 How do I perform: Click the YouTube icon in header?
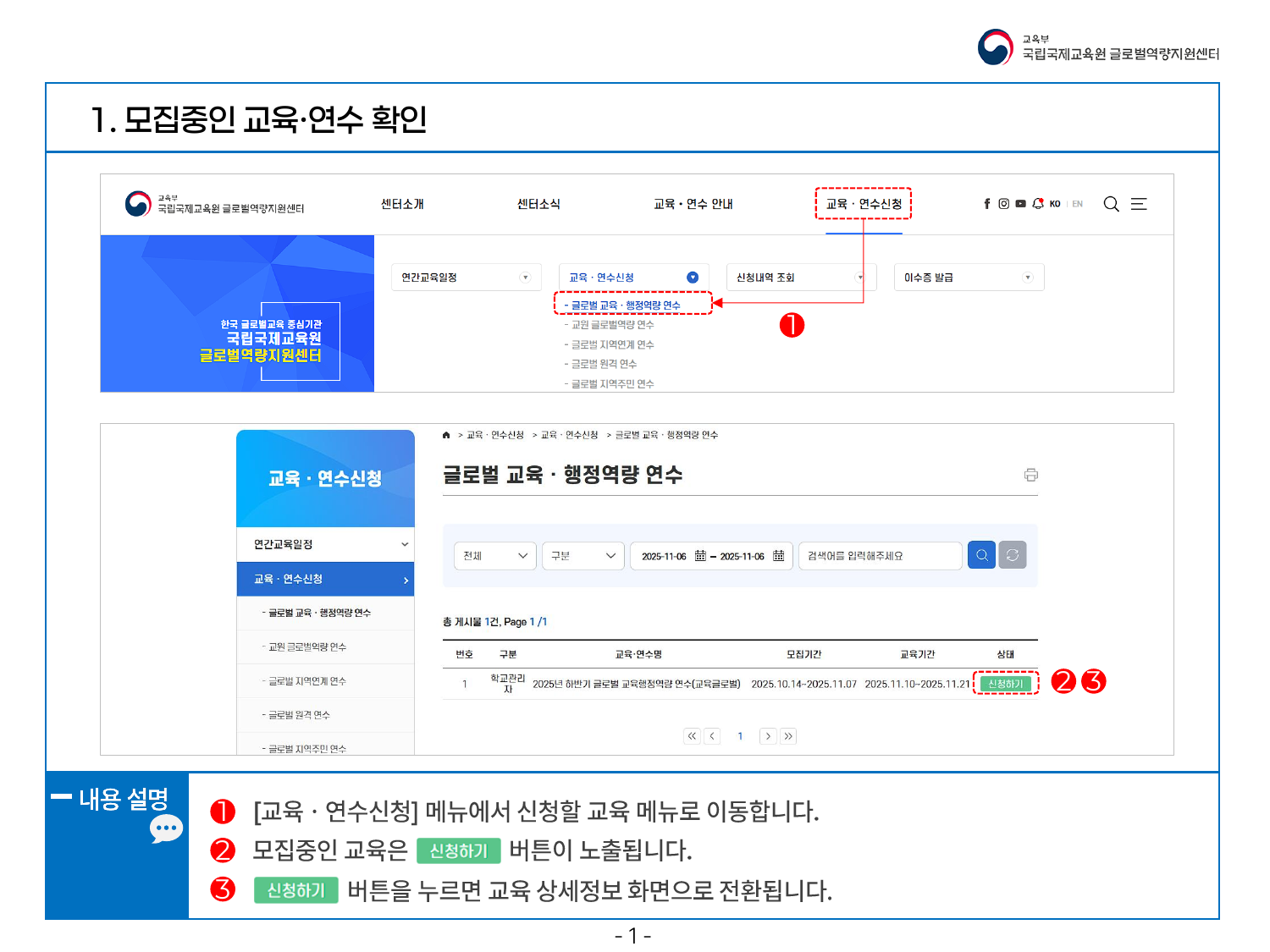1020,204
